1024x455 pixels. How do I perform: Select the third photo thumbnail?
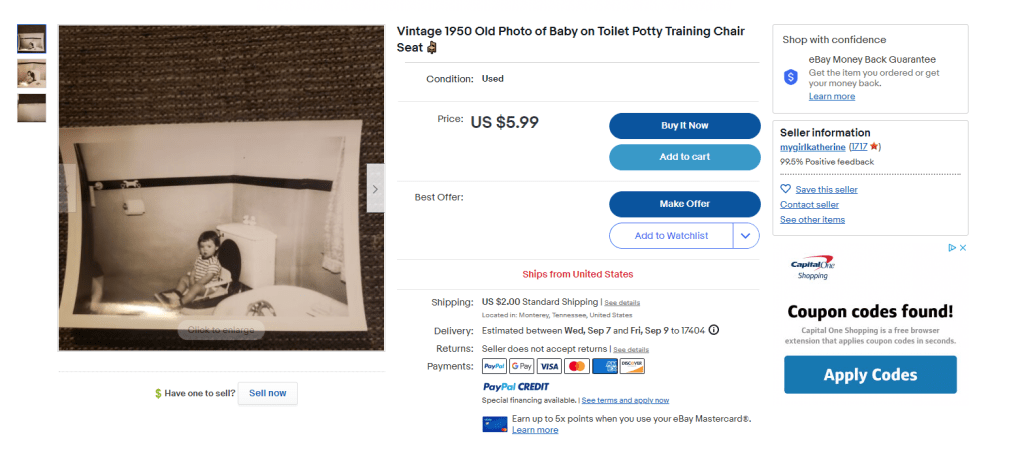[x=32, y=108]
